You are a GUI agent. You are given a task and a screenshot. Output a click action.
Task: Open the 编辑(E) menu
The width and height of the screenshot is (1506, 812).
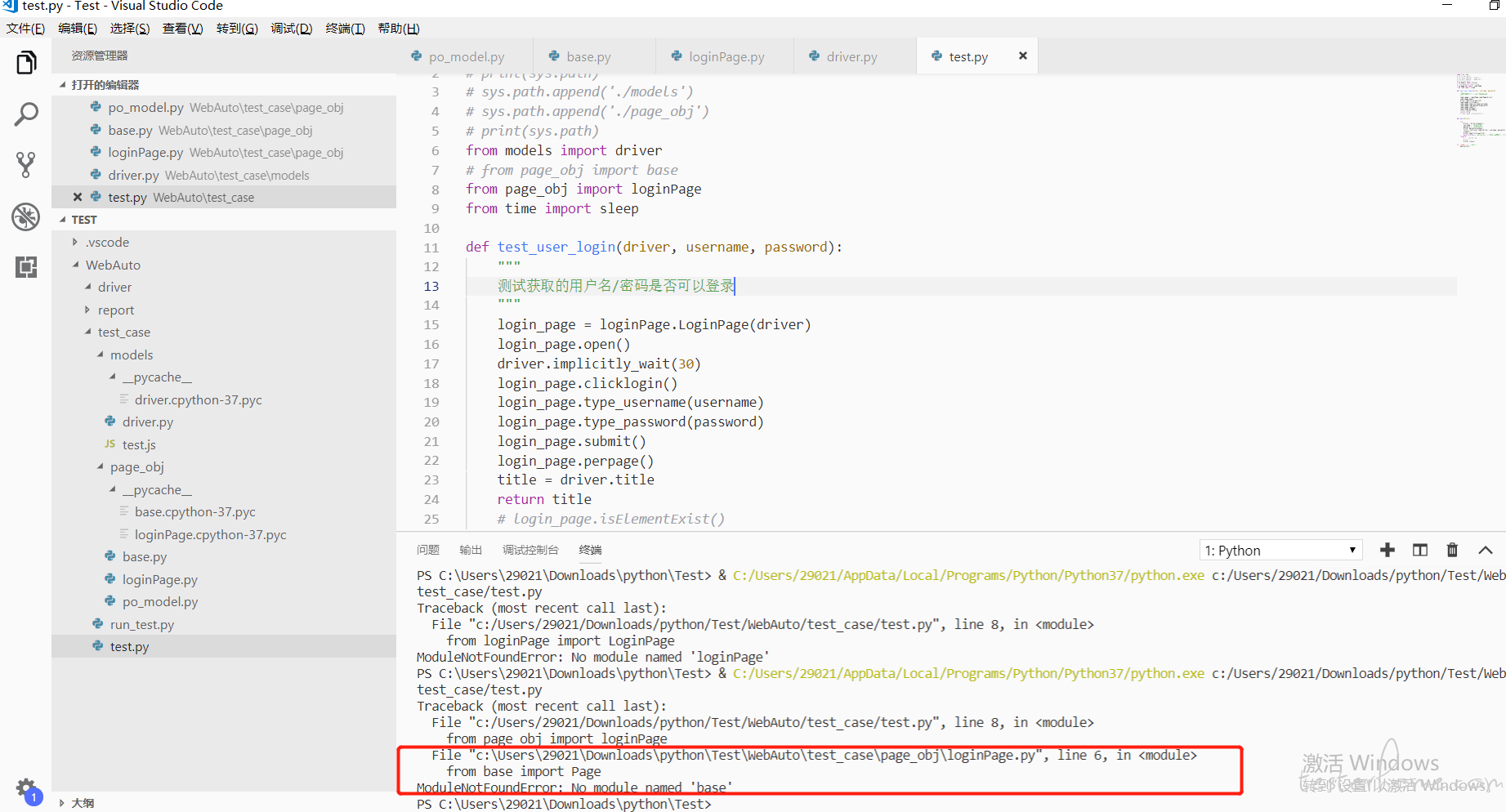pyautogui.click(x=78, y=29)
